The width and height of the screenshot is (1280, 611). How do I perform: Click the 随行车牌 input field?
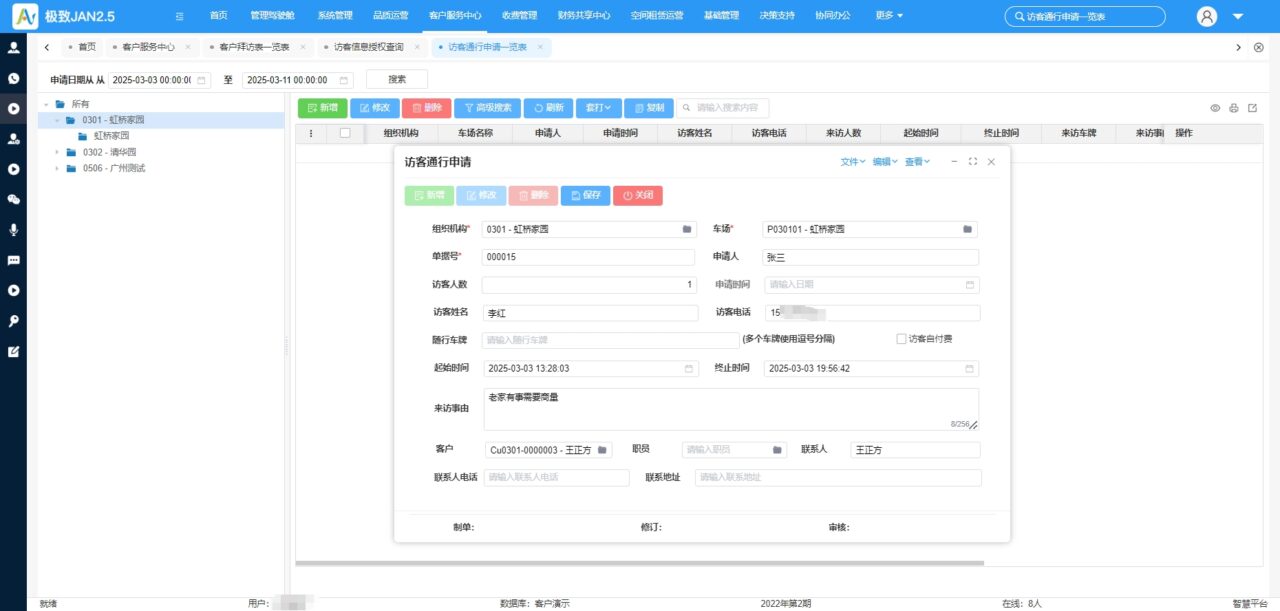(x=610, y=340)
